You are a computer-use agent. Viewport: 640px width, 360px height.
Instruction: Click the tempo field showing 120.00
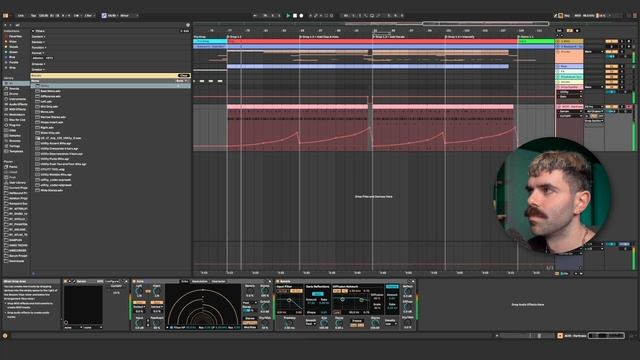point(43,16)
